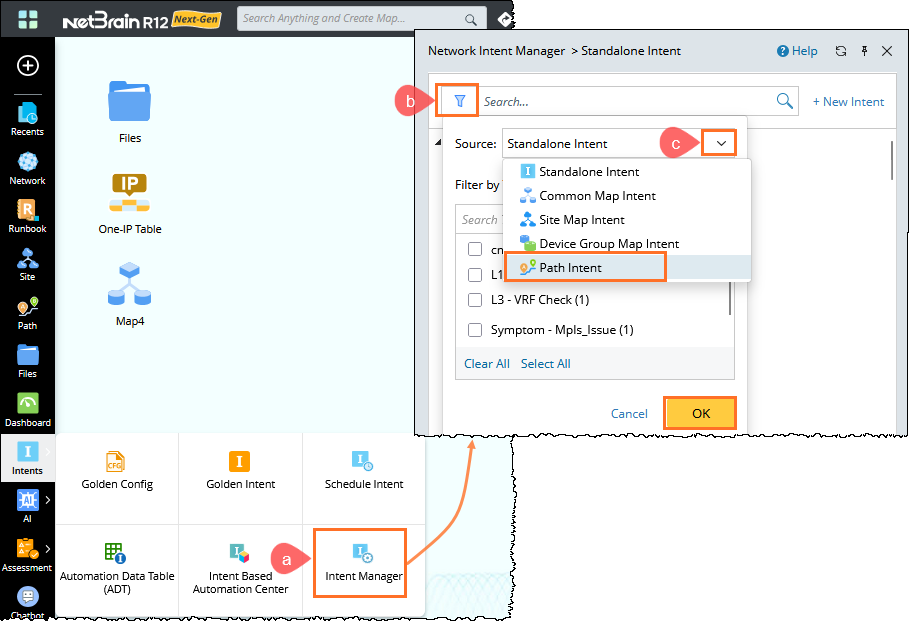Pin the Network Intent Manager pane
Viewport: 909px width, 623px height.
click(x=864, y=51)
